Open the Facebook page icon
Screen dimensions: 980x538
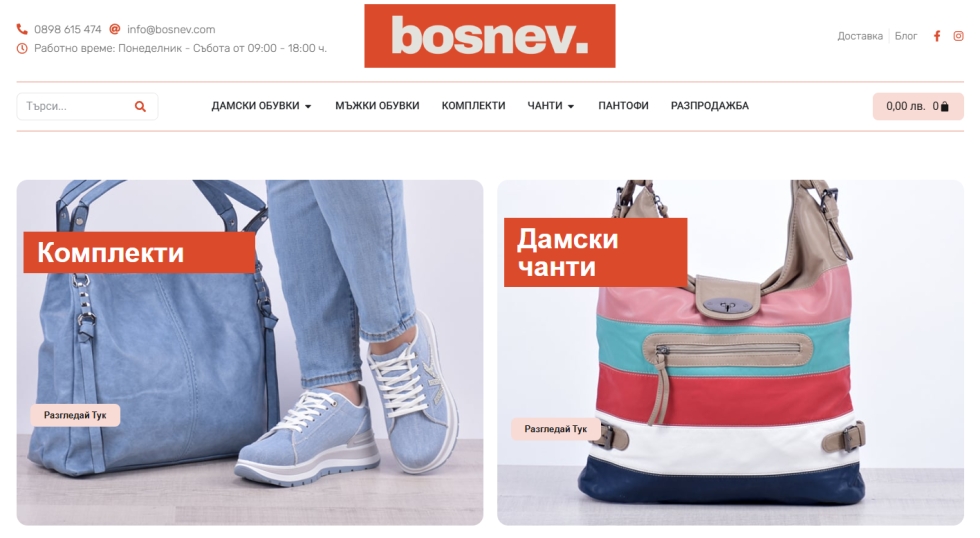coord(936,36)
